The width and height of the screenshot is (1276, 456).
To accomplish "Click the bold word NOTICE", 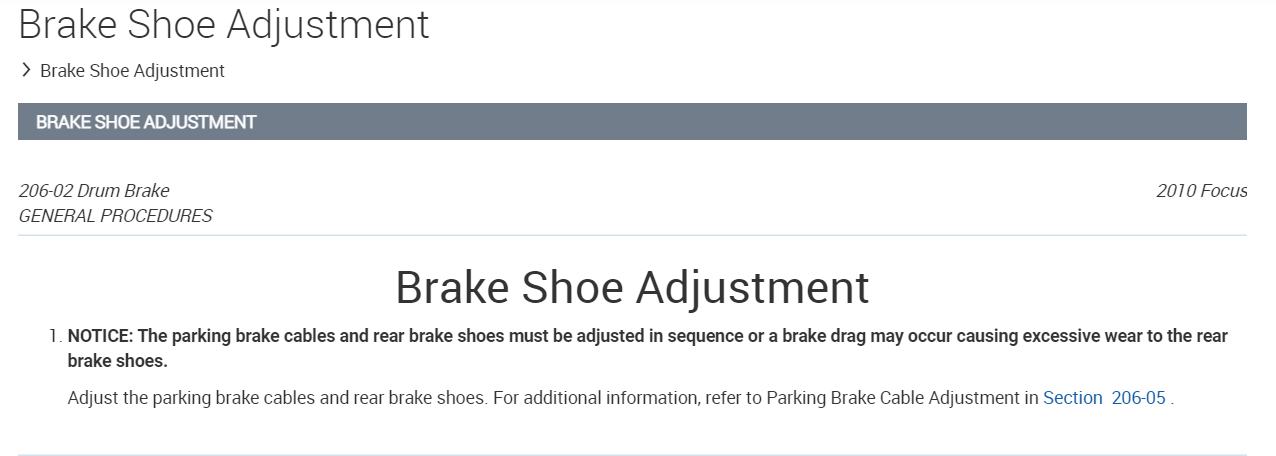I will (98, 336).
